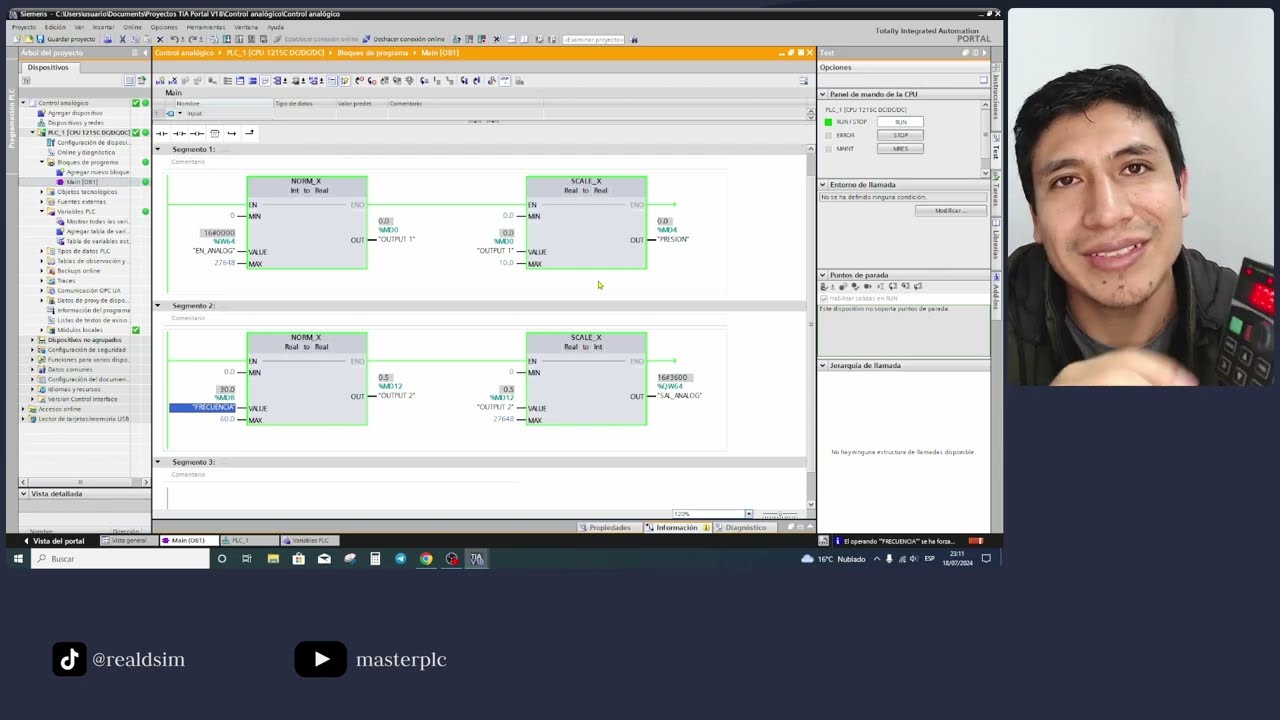The width and height of the screenshot is (1280, 720).
Task: Switch to Información inspector tab
Action: tap(677, 527)
